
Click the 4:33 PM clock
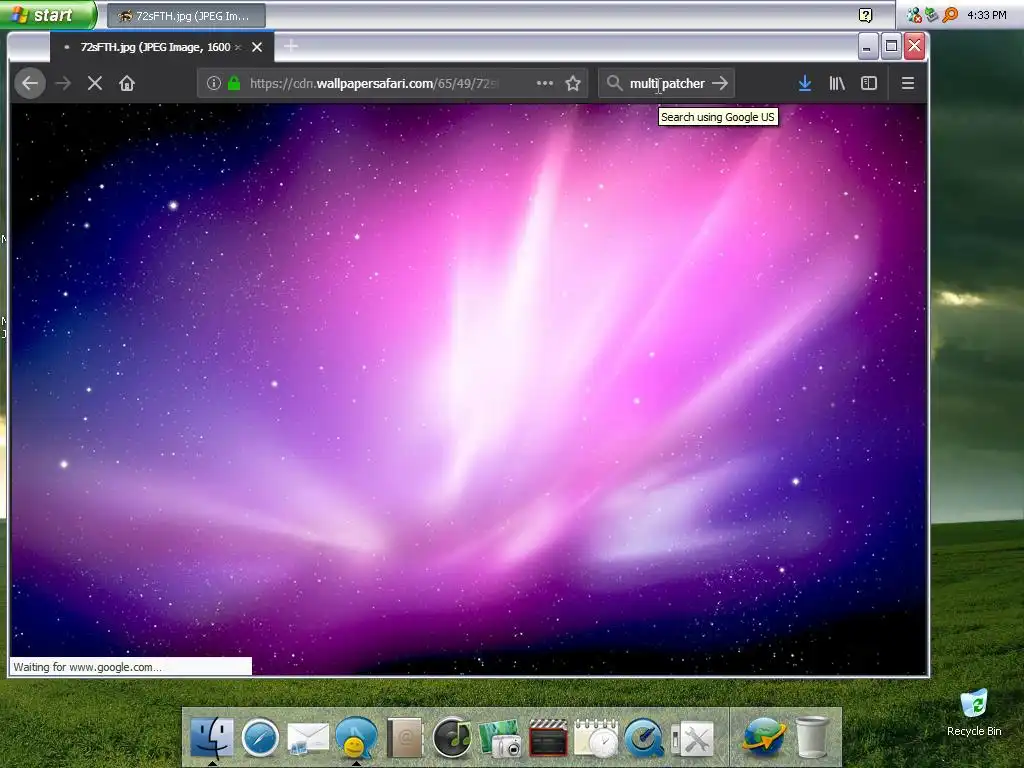tap(986, 14)
